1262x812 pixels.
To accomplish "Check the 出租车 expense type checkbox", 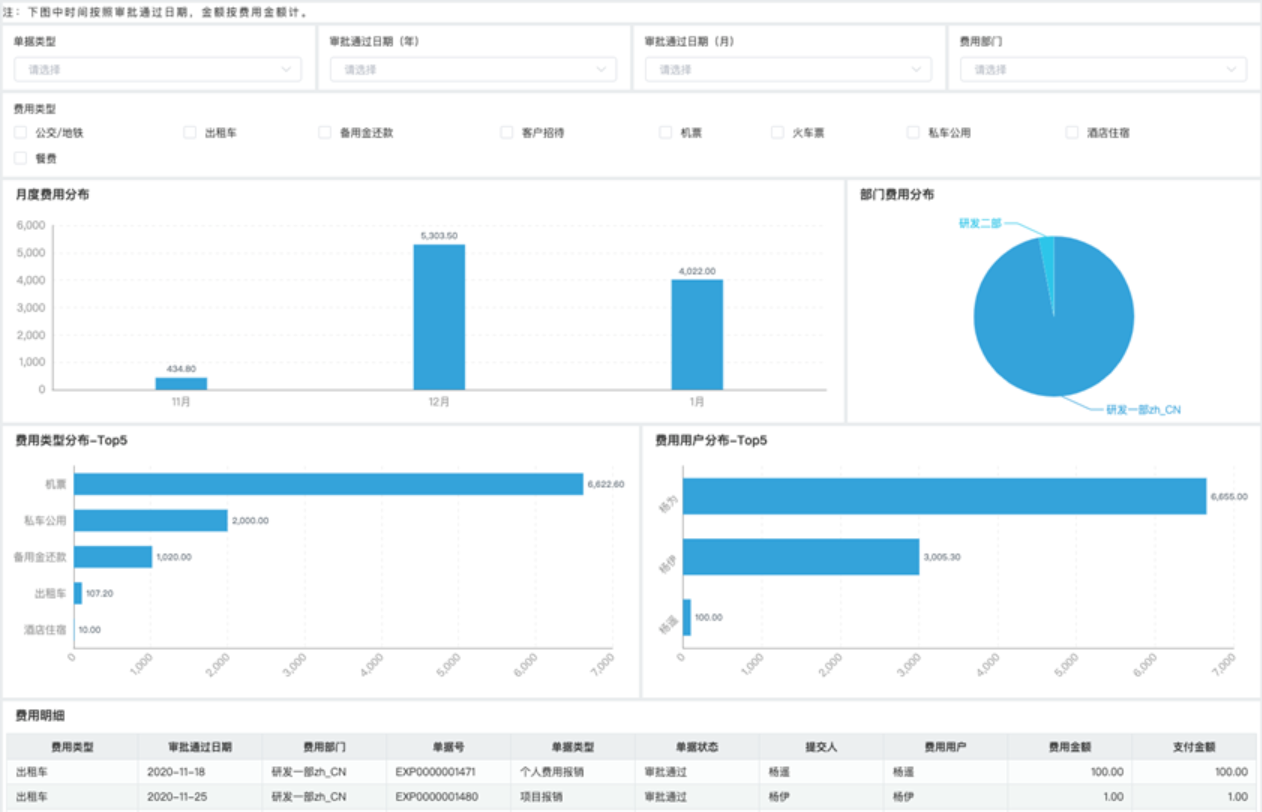I will point(190,132).
